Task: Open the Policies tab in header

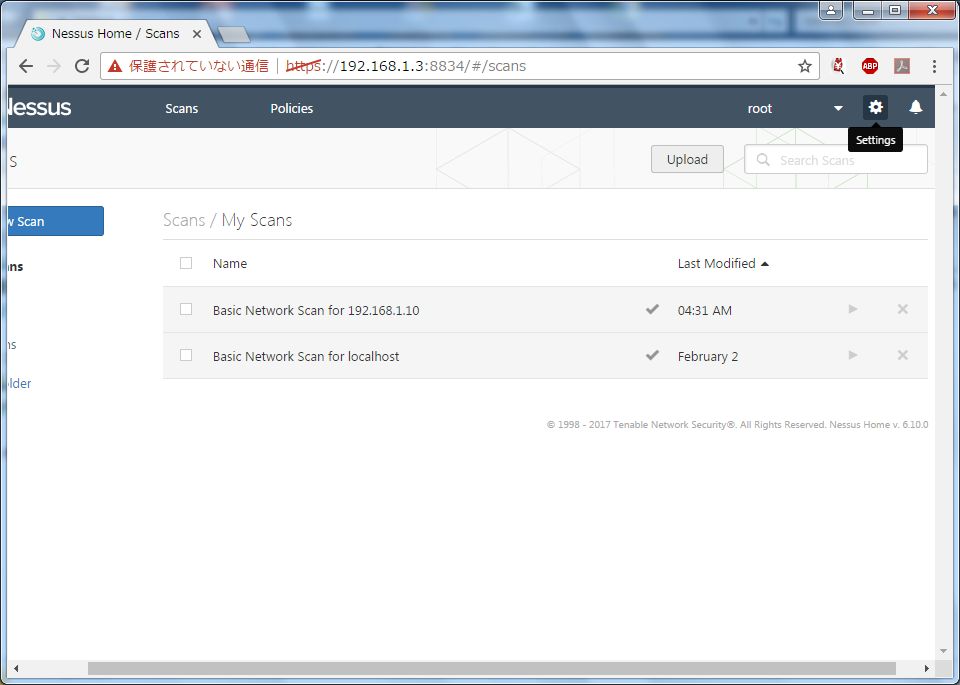Action: click(x=291, y=108)
